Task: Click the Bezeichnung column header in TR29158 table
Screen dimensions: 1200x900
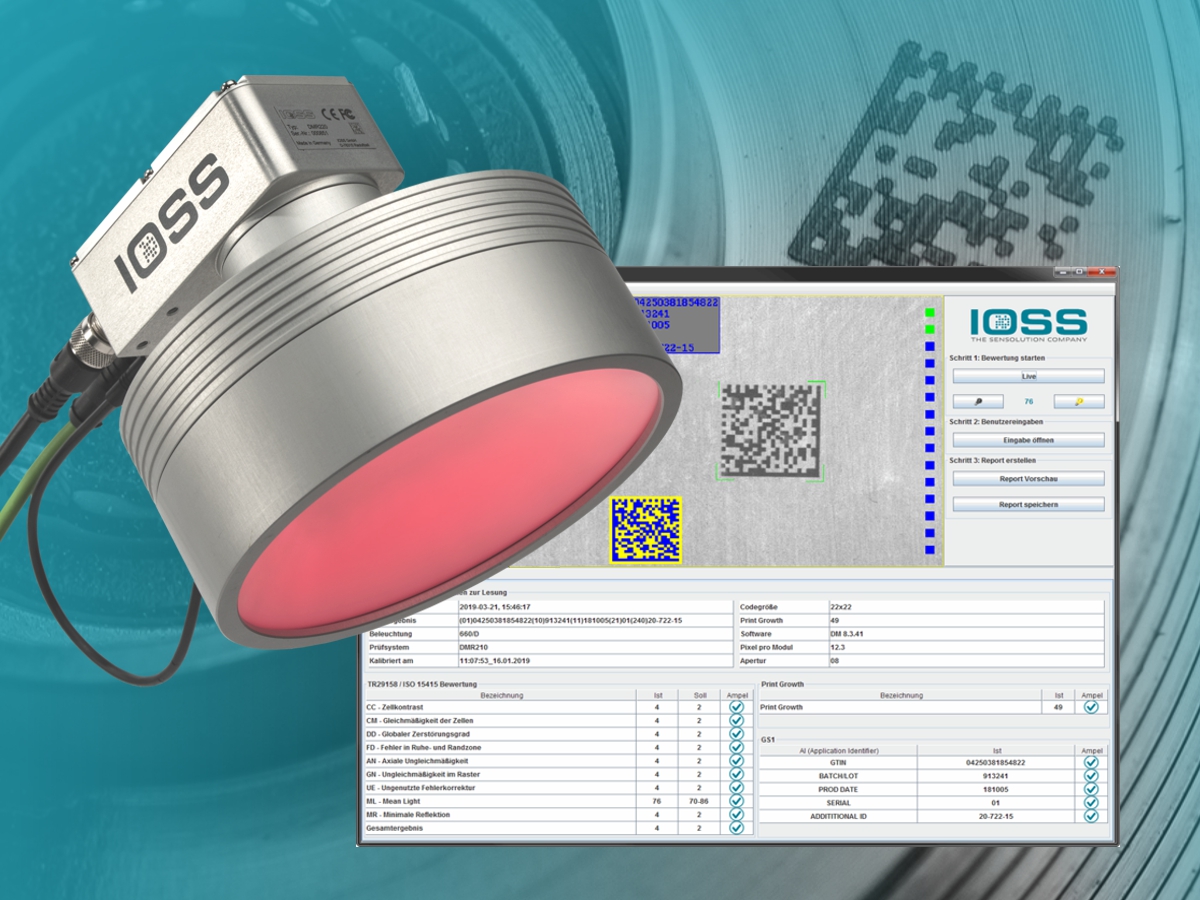Action: [501, 695]
